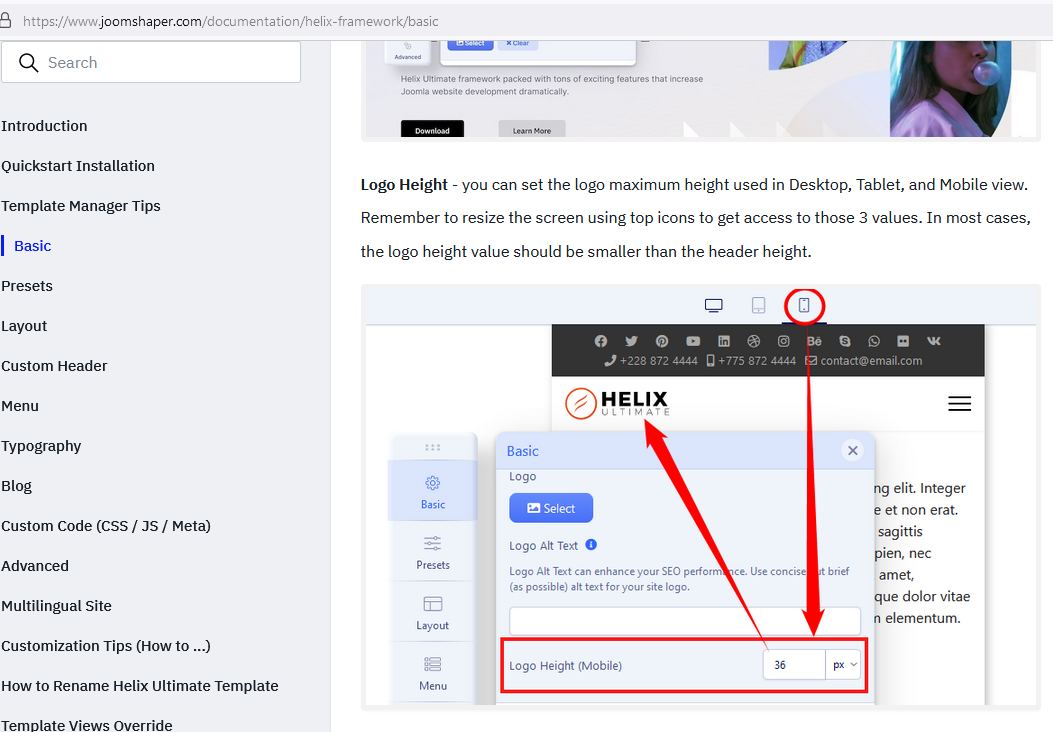Open the Presets sliders icon

(x=432, y=544)
